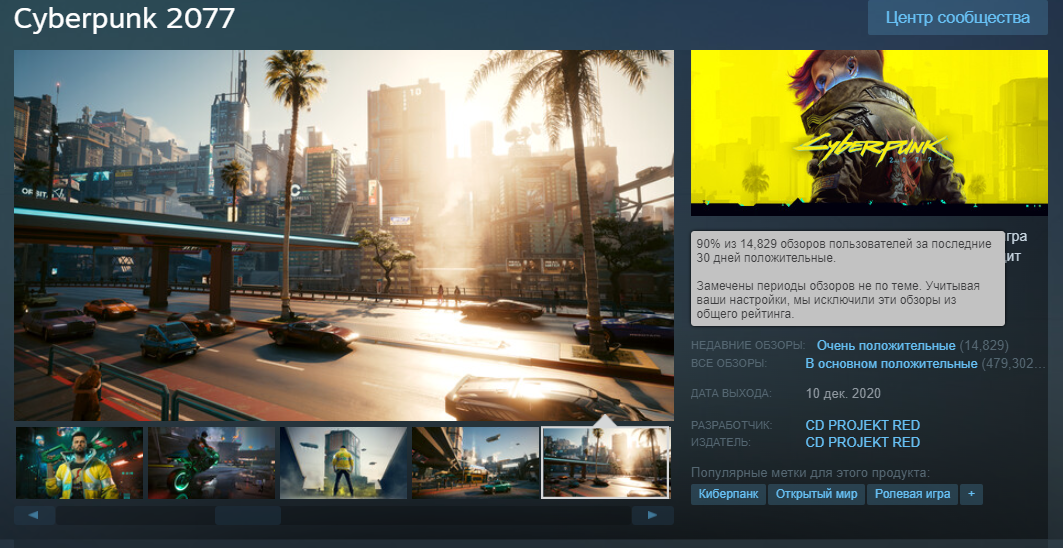Click the Cyberpunk 2077 page title
Viewport: 1063px width, 548px height.
coord(124,18)
